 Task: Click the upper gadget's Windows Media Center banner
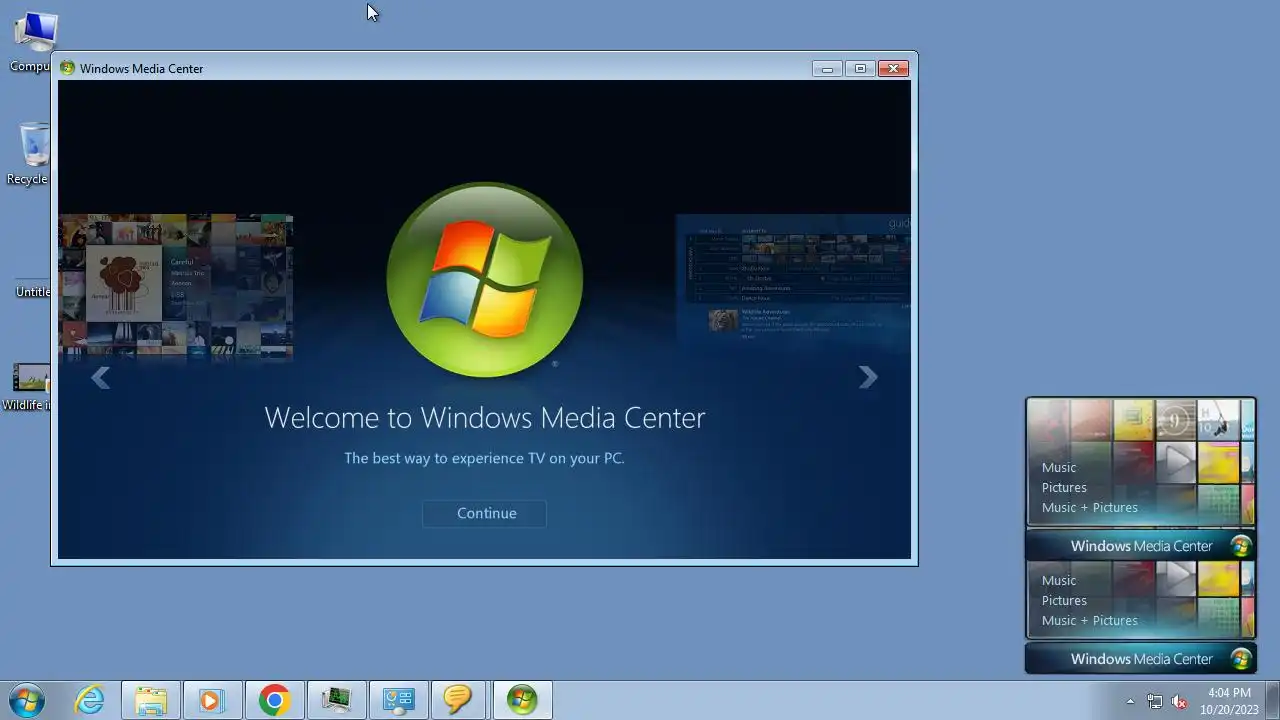coord(1141,546)
